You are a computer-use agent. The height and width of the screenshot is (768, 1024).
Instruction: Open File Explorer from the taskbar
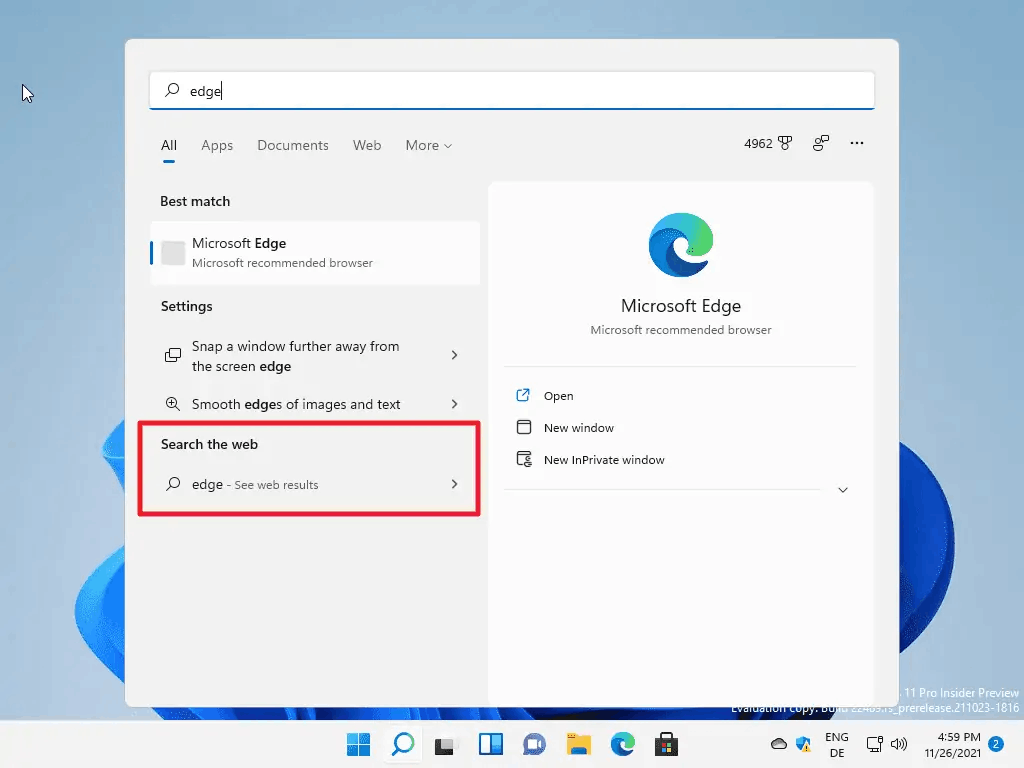[578, 744]
